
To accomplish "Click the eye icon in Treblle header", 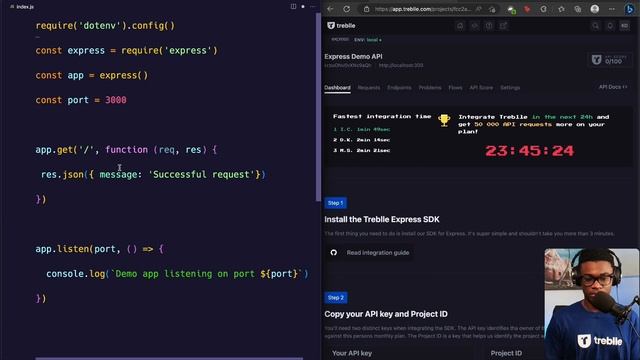I will point(475,26).
